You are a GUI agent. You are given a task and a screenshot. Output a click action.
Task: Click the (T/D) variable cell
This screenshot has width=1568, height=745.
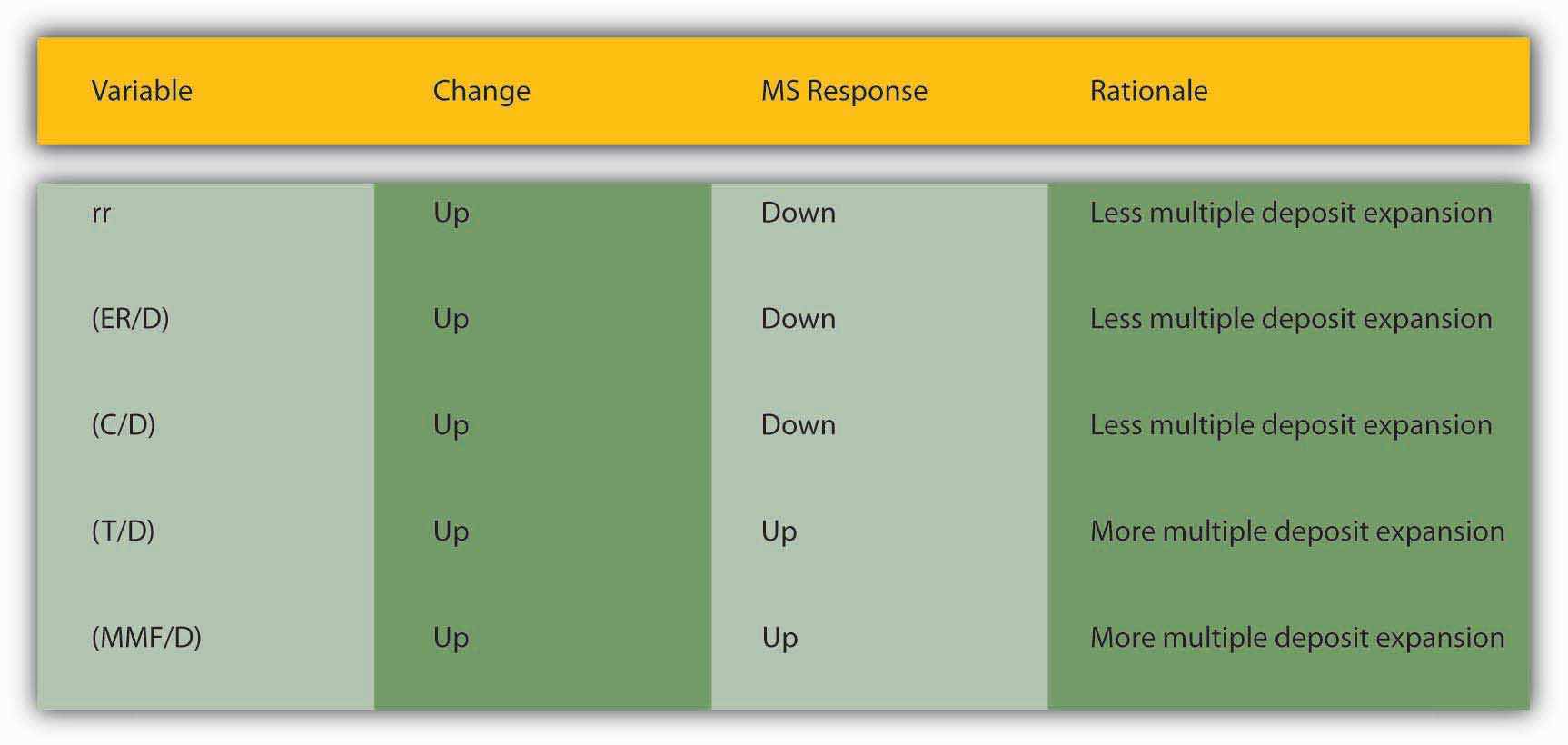pos(123,531)
